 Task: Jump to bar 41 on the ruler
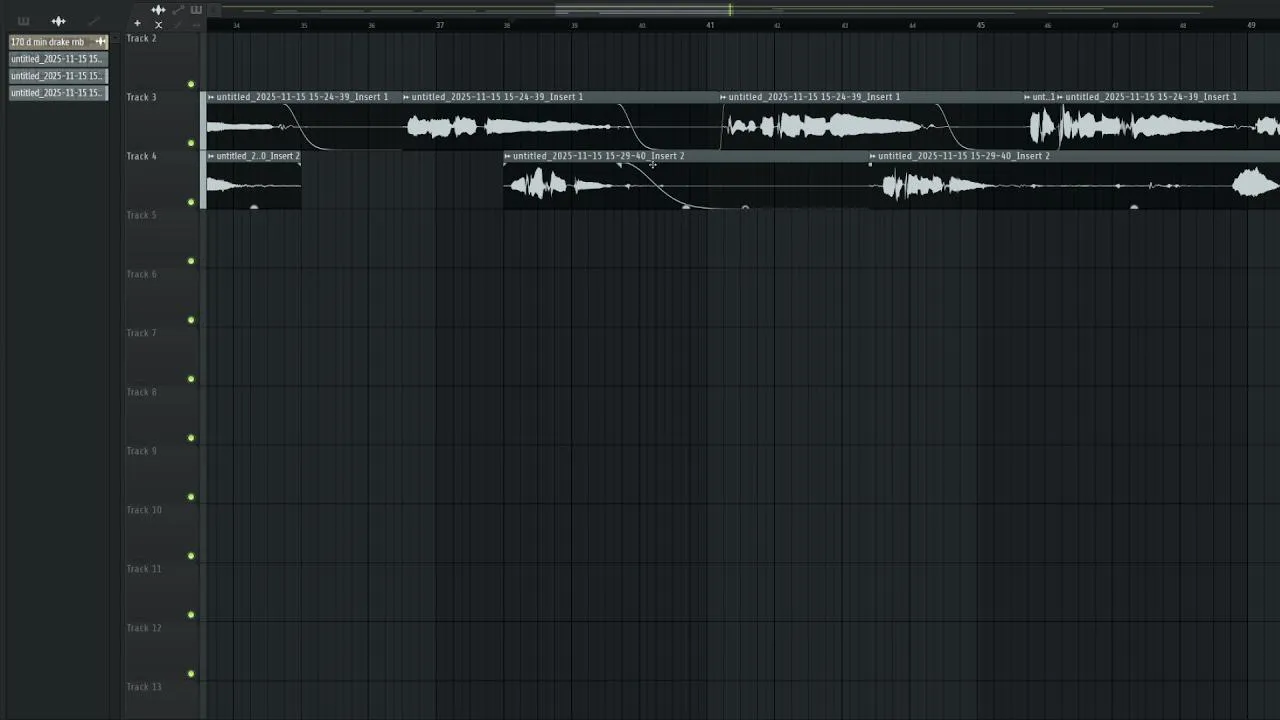point(710,25)
